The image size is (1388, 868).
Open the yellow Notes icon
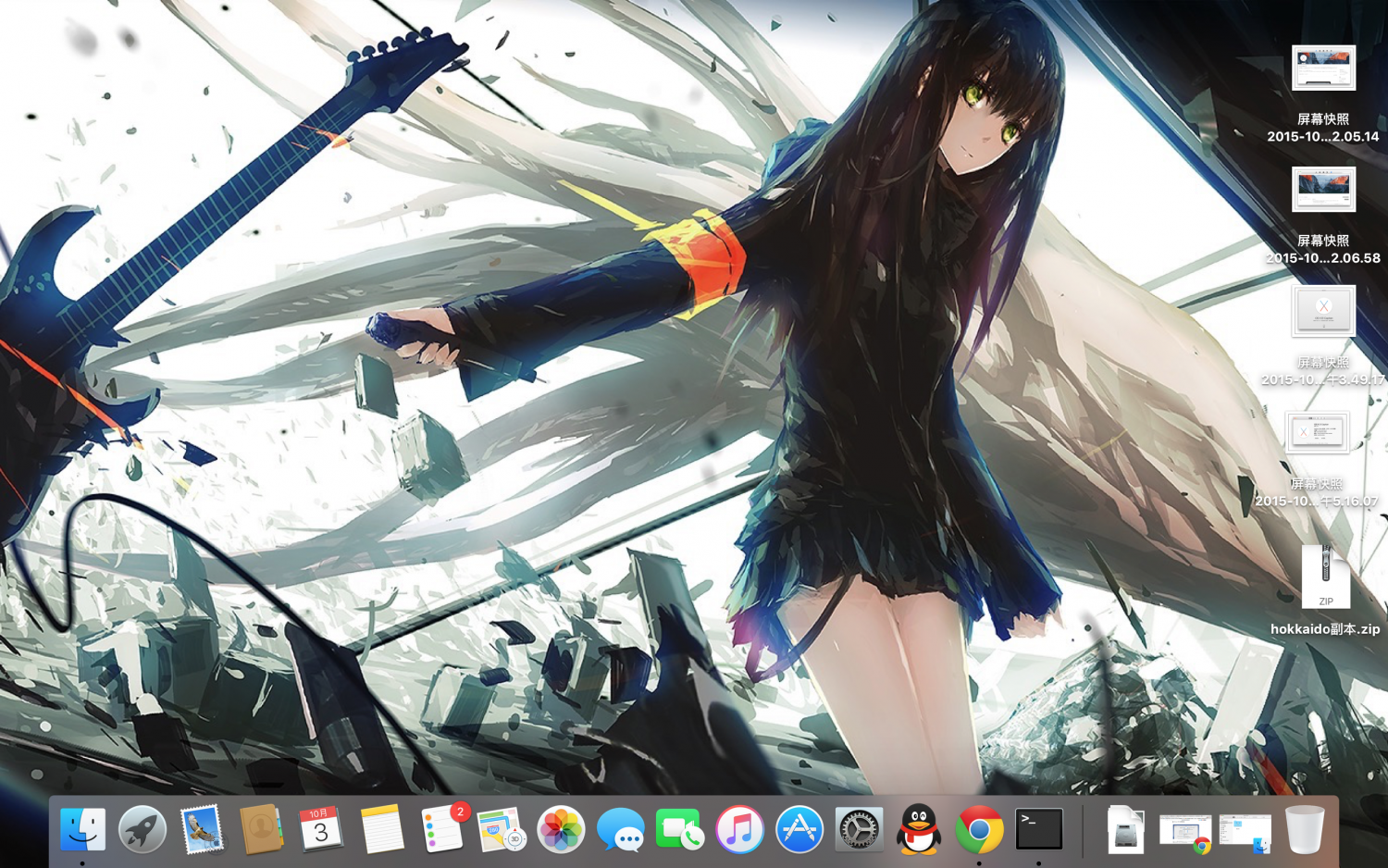[x=381, y=829]
